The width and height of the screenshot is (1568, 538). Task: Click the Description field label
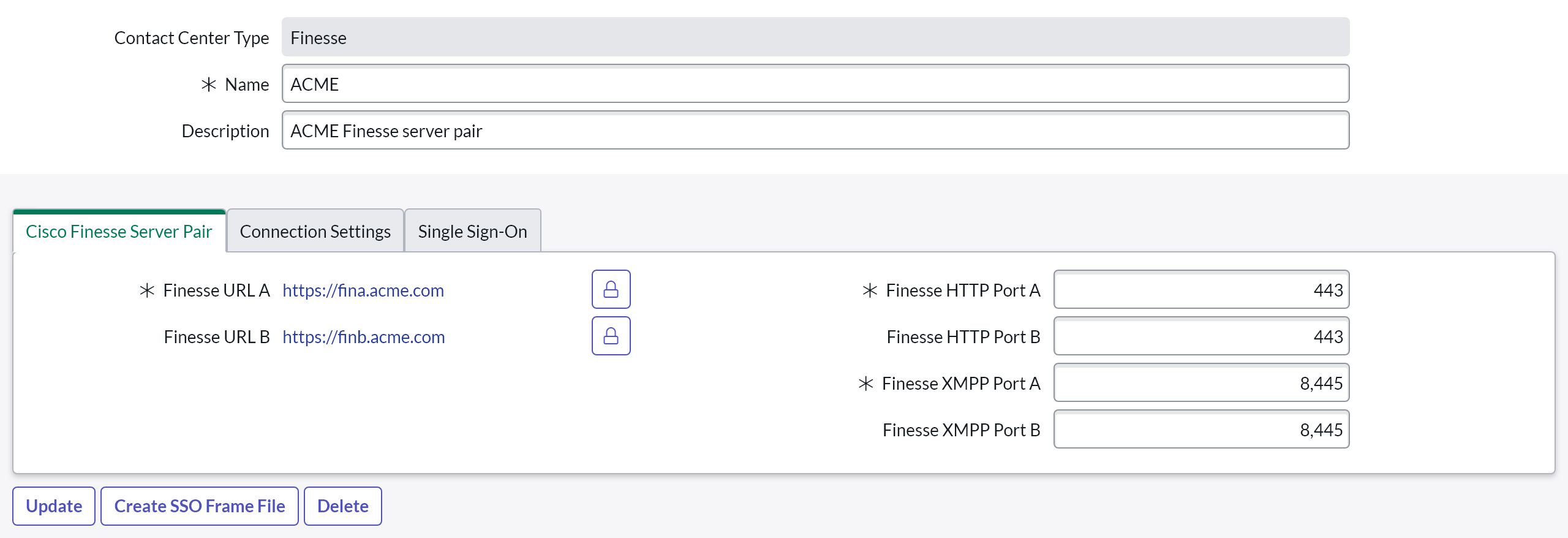225,131
